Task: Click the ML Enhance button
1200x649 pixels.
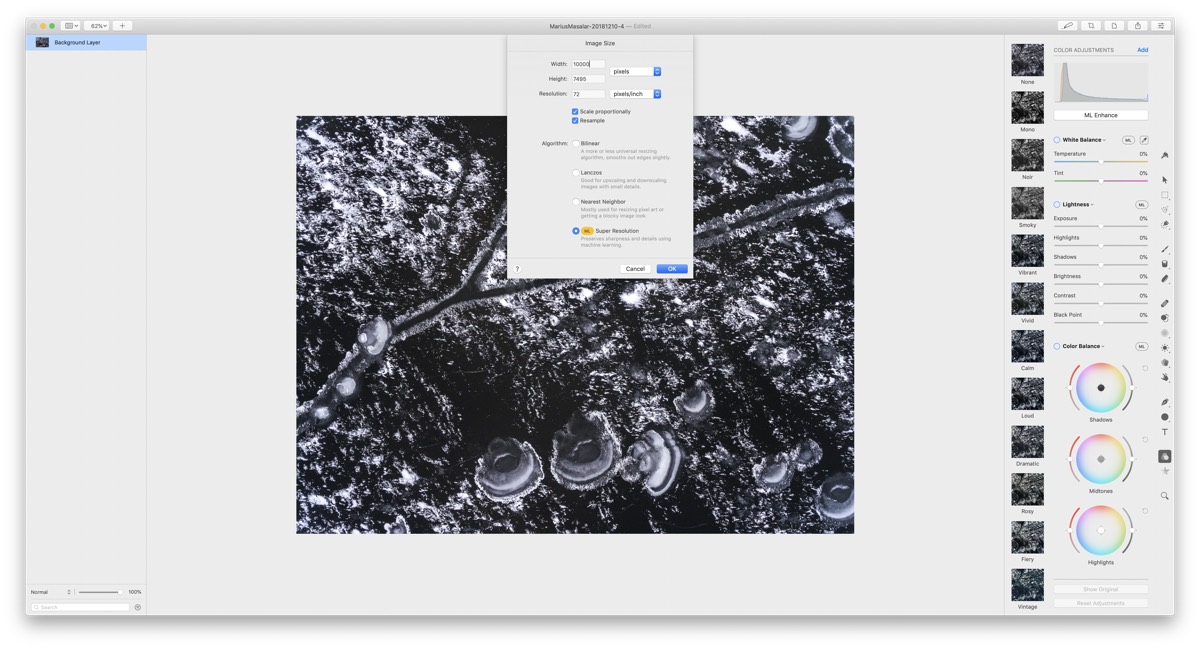Action: [x=1101, y=115]
